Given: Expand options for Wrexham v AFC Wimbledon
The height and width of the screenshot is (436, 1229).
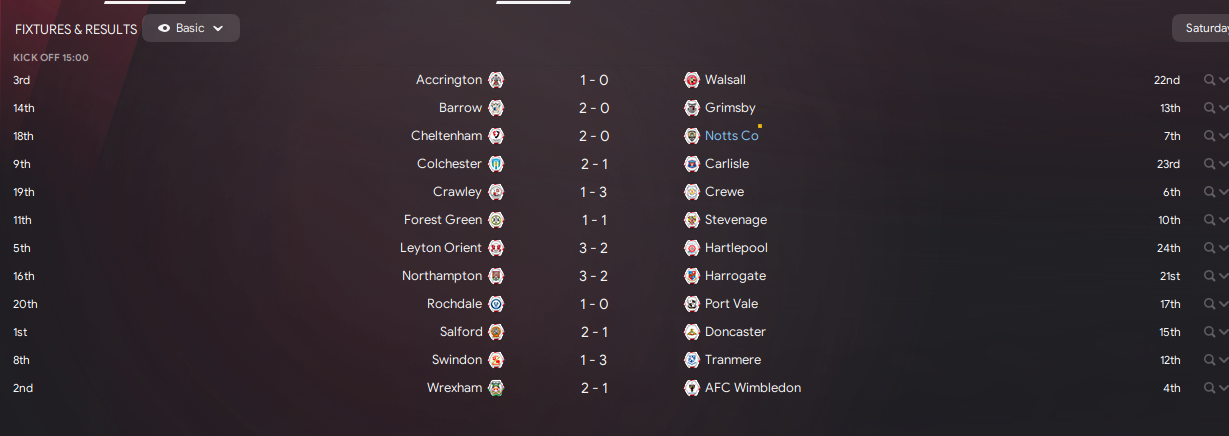Looking at the screenshot, I should pos(1223,388).
